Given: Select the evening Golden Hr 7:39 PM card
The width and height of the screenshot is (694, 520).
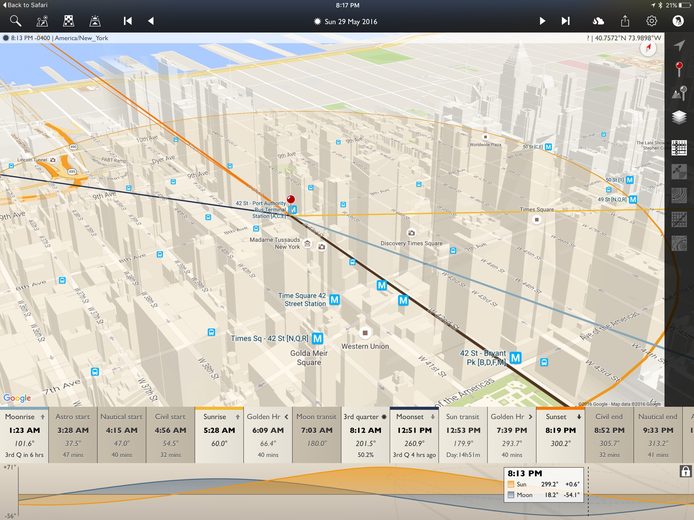Looking at the screenshot, I should [x=512, y=435].
